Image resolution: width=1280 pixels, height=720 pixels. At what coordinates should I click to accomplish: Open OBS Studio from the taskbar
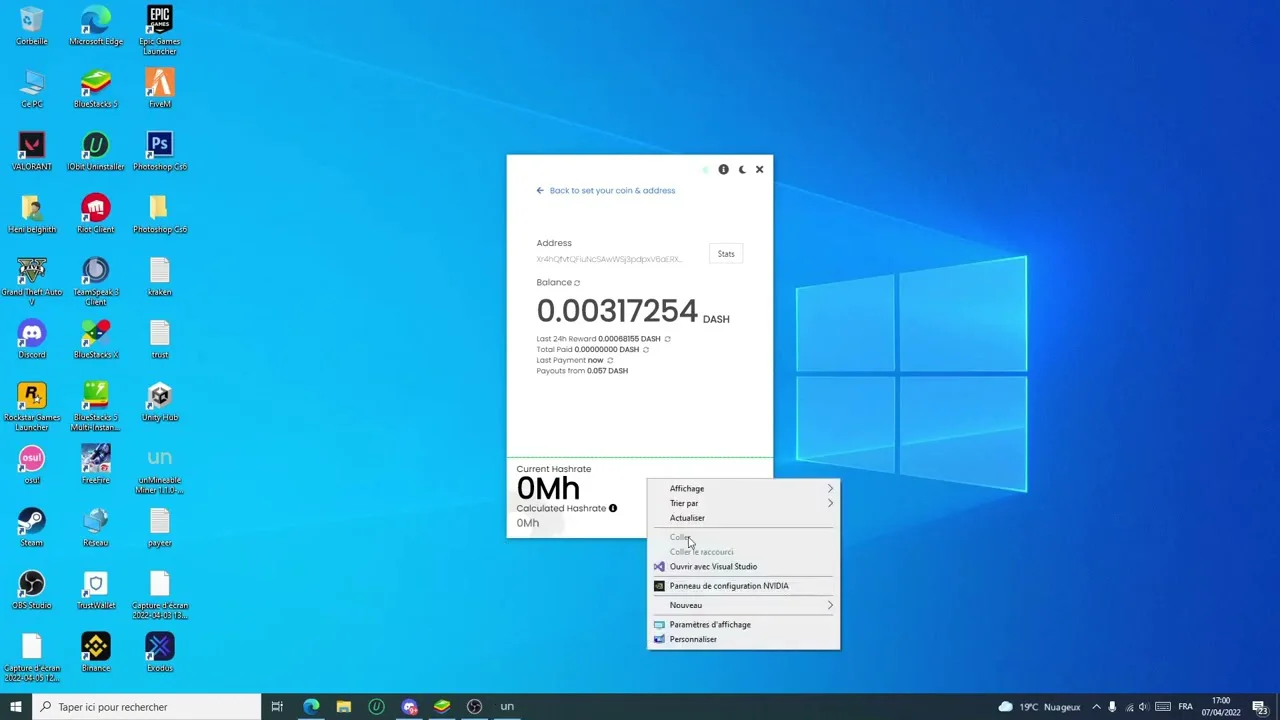coord(474,707)
